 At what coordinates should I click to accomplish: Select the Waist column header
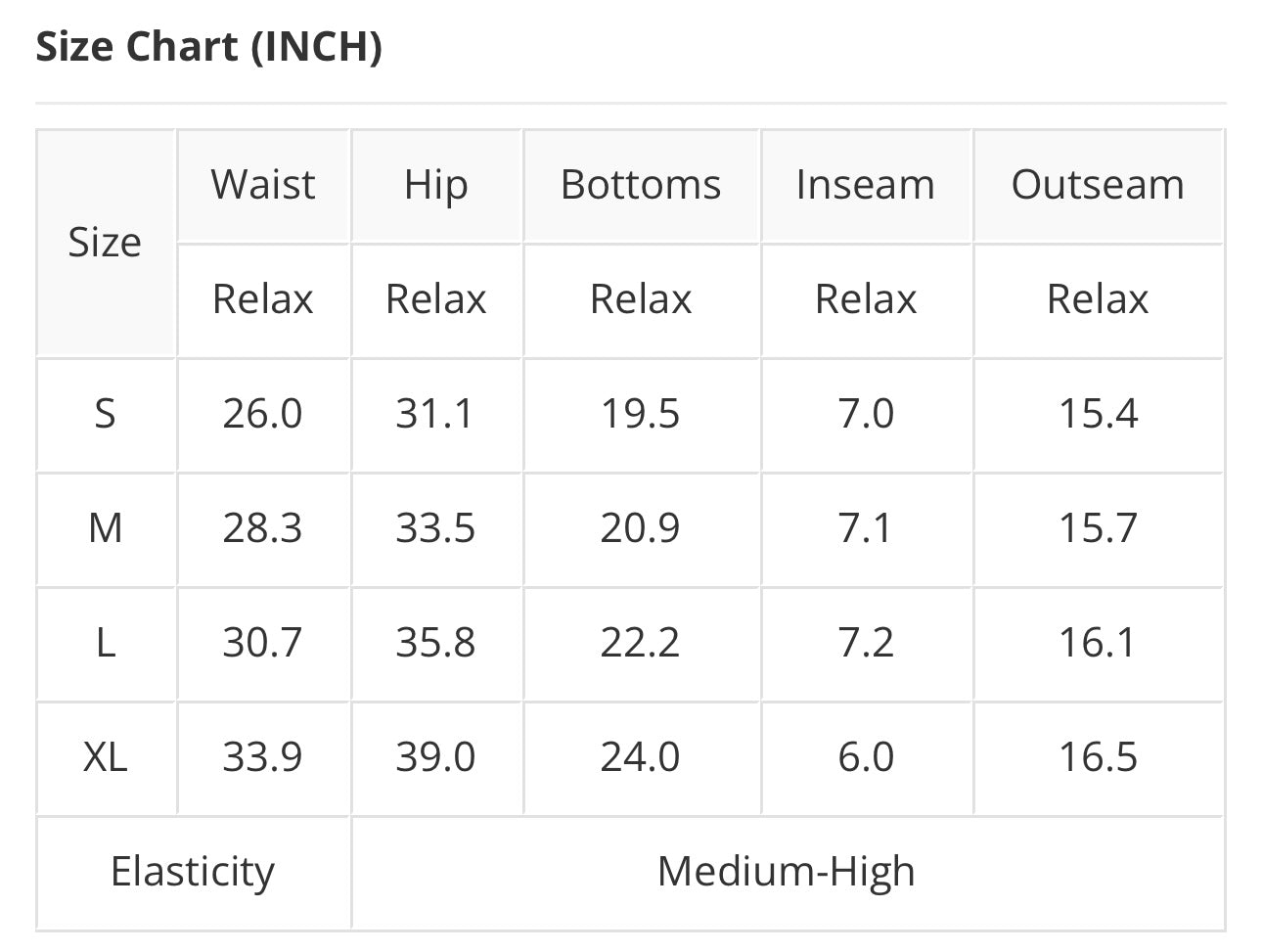tap(263, 185)
